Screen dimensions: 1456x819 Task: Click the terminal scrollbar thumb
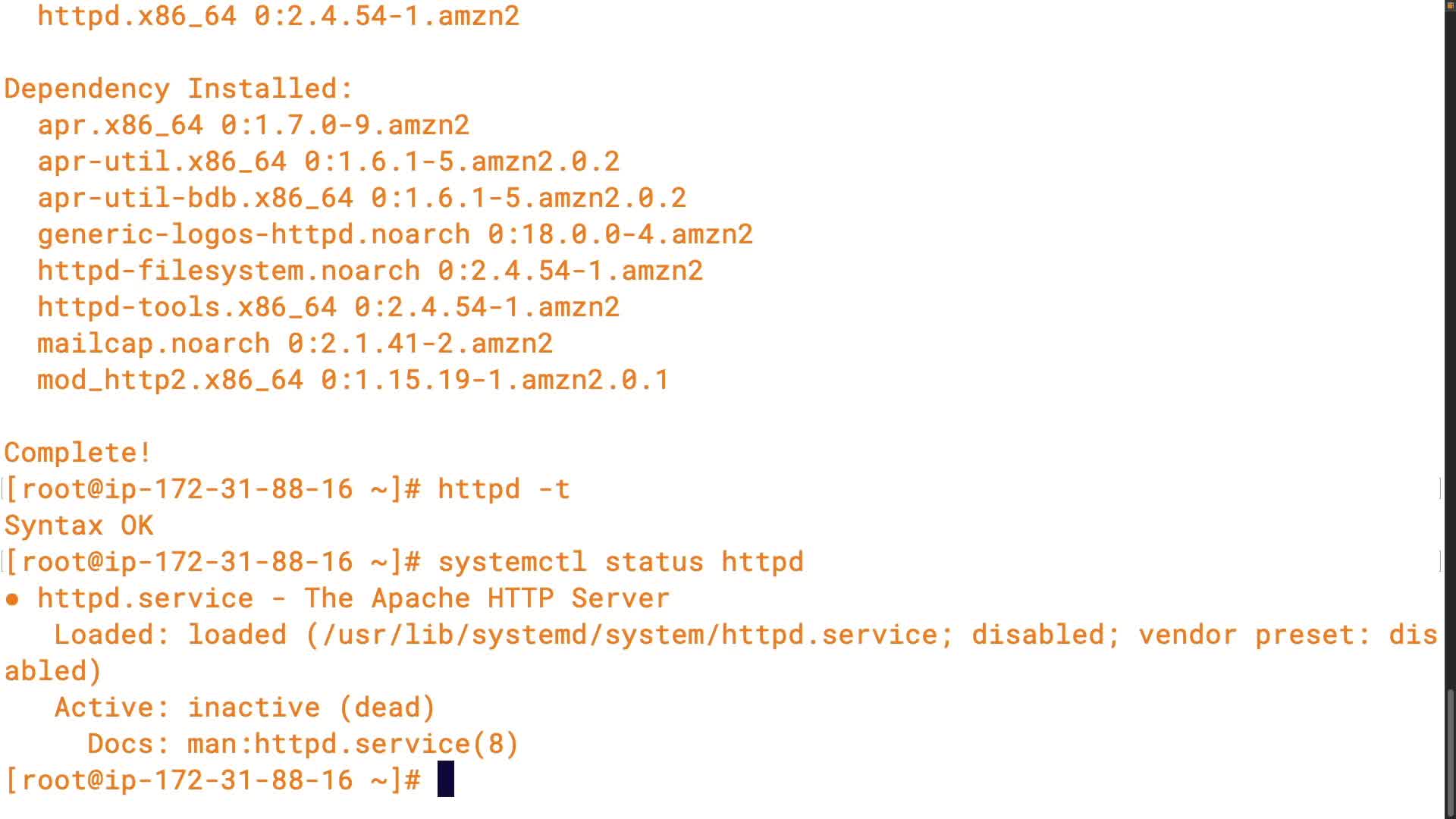tap(1450, 749)
